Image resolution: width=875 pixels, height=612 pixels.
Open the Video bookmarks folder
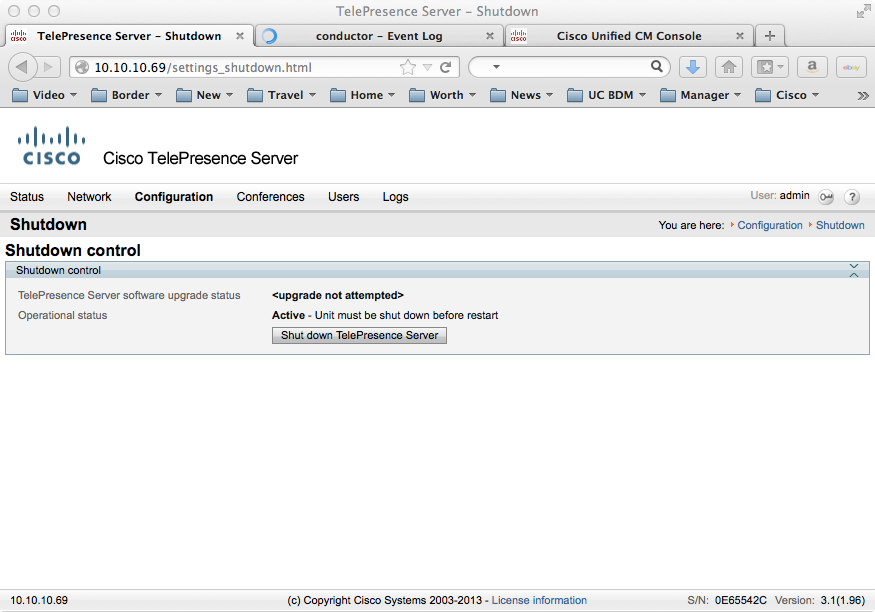[x=44, y=95]
